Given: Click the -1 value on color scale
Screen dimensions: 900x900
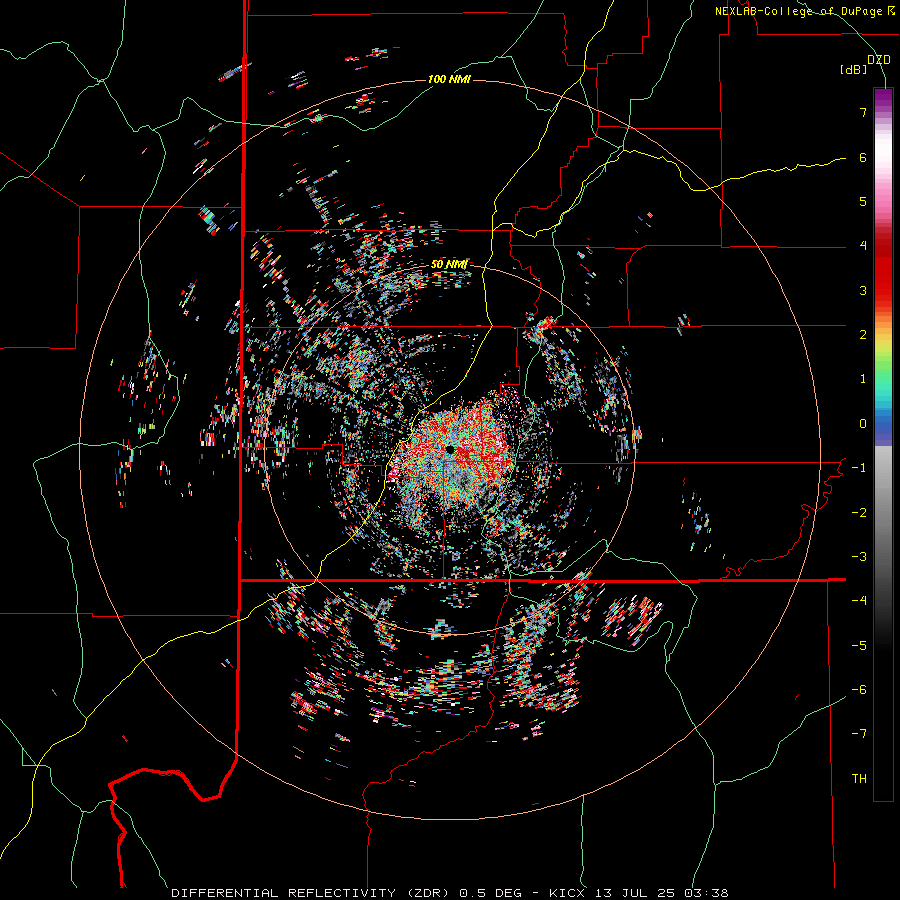Looking at the screenshot, I should tap(859, 468).
